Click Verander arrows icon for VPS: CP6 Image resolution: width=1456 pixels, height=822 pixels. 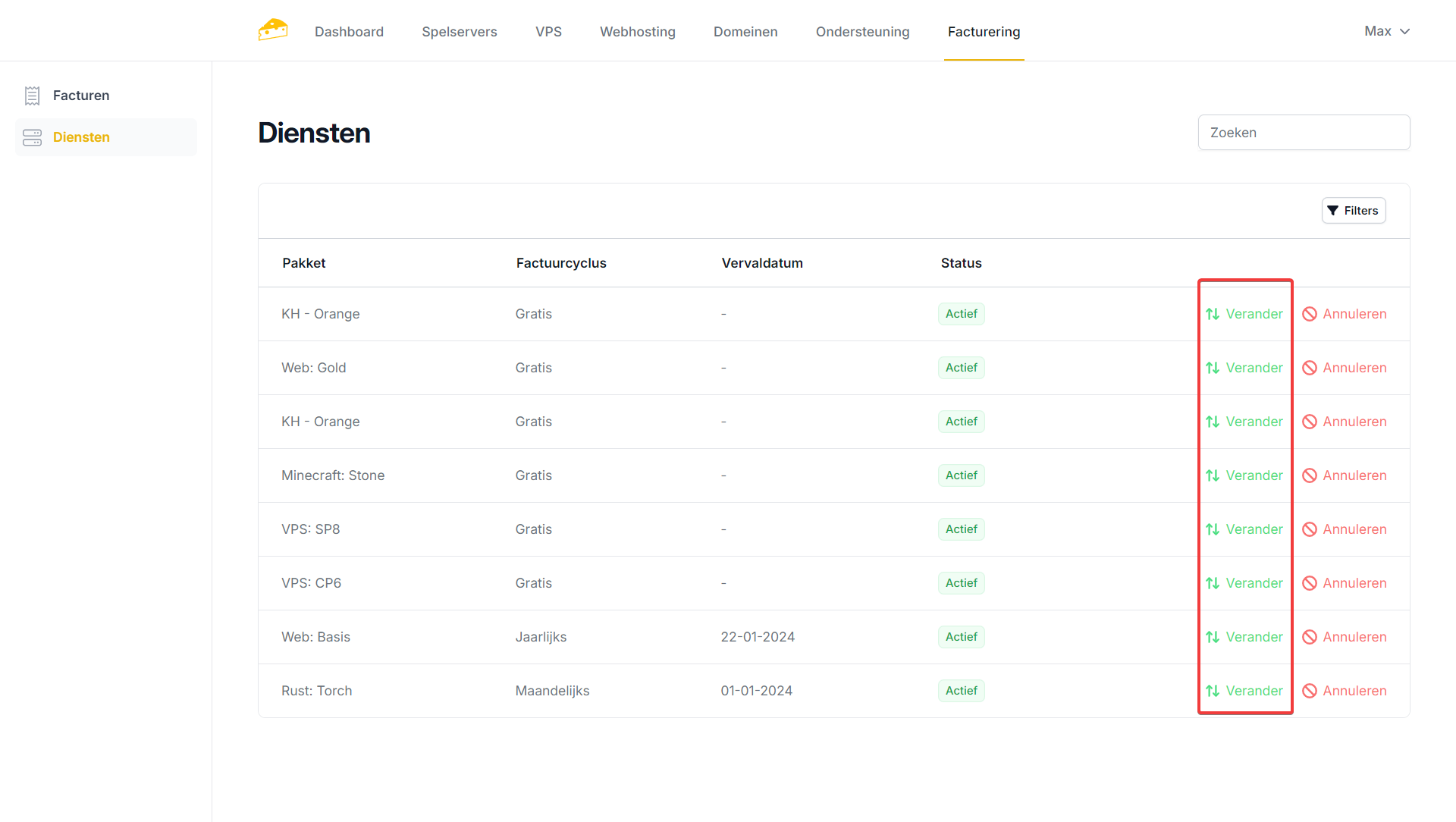(x=1213, y=583)
